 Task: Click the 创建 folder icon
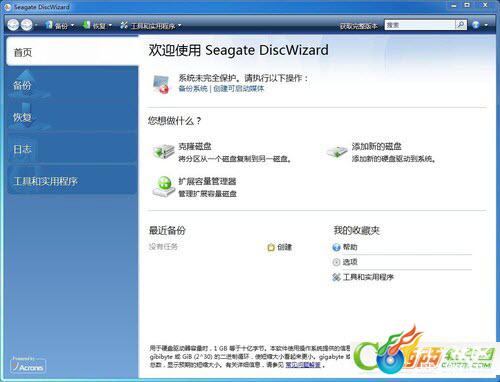click(271, 247)
